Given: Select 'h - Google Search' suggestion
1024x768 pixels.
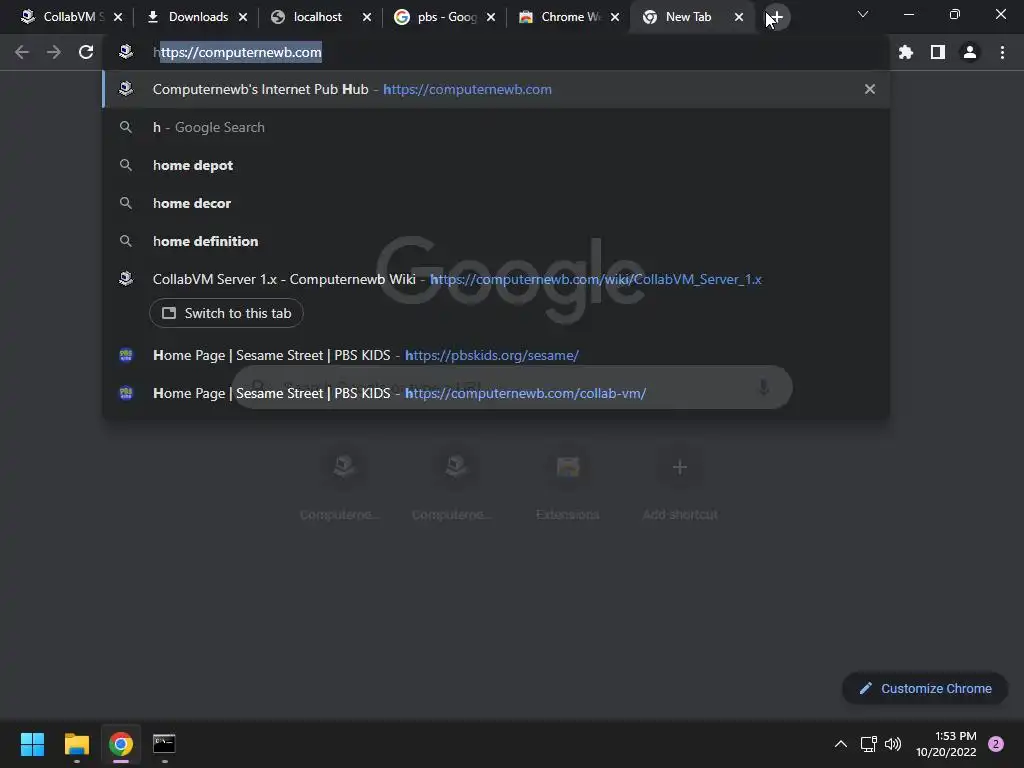Looking at the screenshot, I should tap(496, 127).
